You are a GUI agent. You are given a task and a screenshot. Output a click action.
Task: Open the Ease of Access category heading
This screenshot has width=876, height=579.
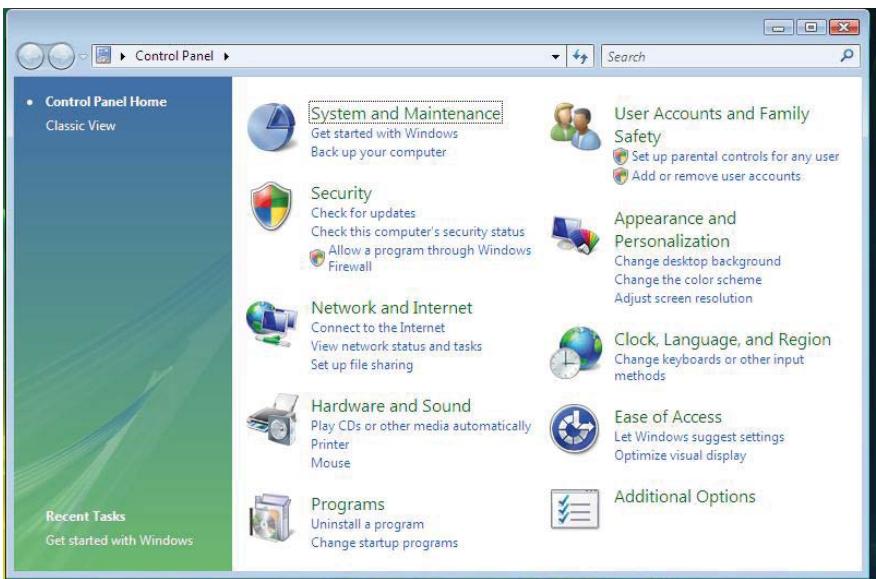[668, 417]
